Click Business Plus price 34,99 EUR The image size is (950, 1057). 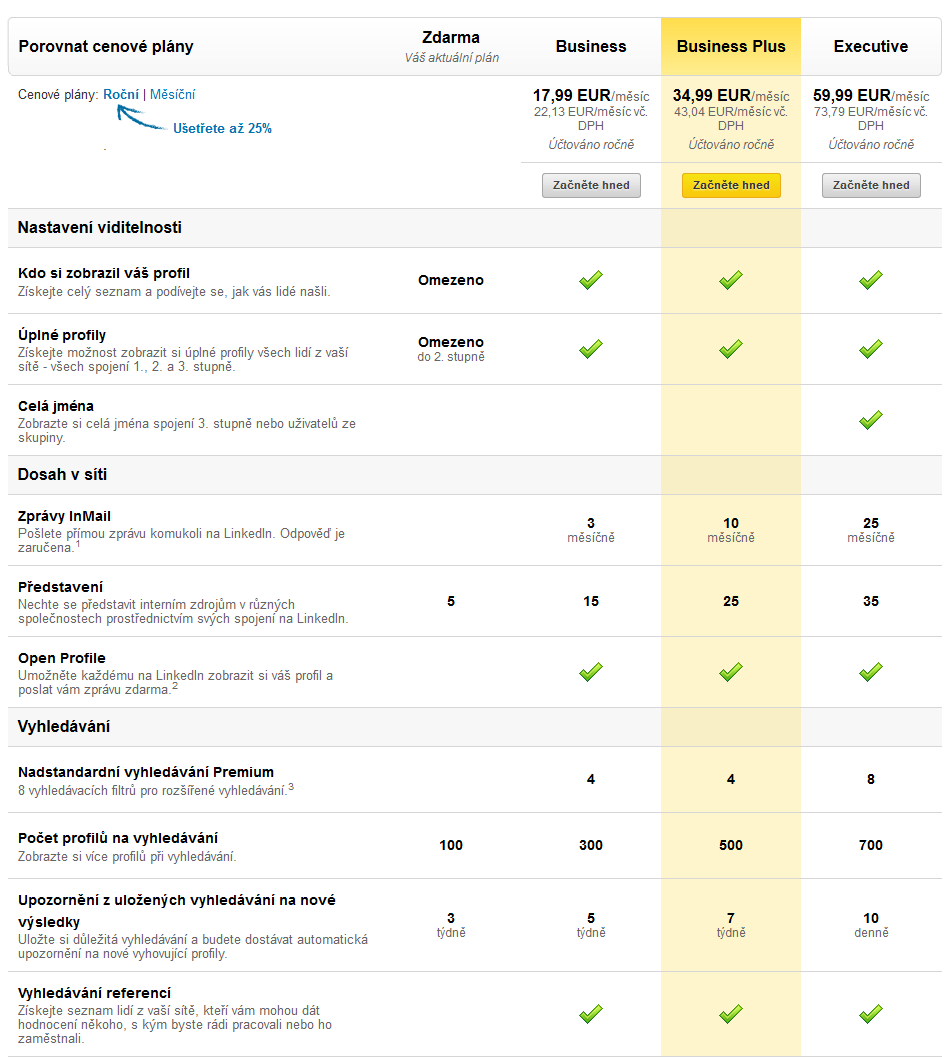click(712, 96)
